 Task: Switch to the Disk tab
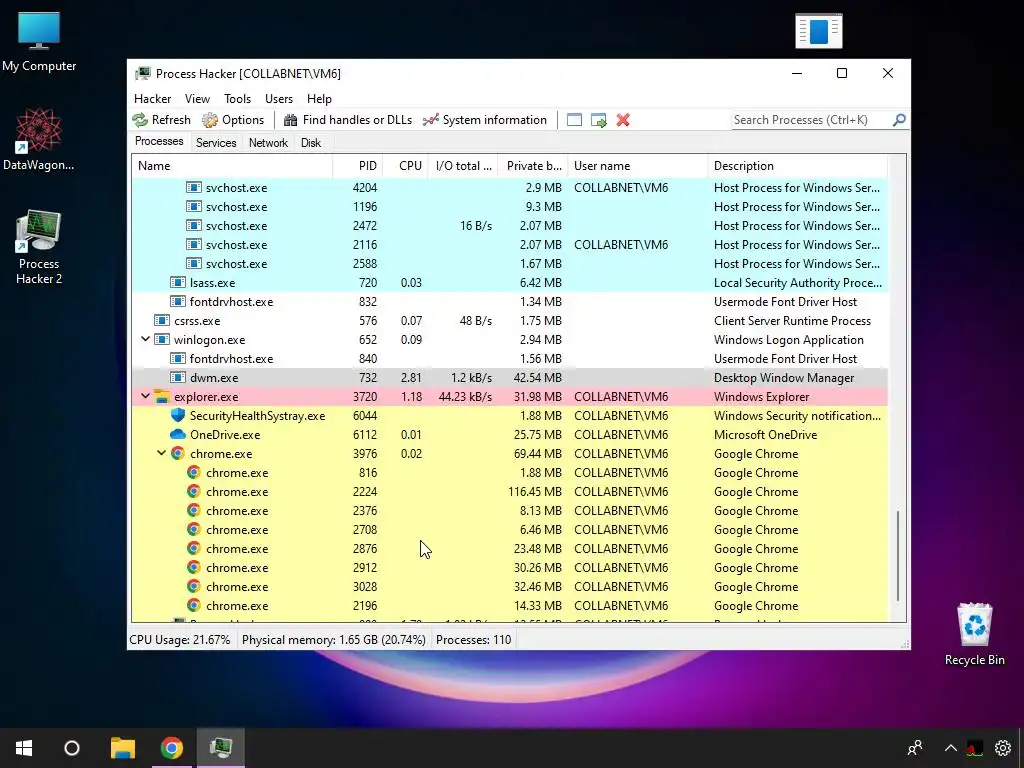[311, 142]
